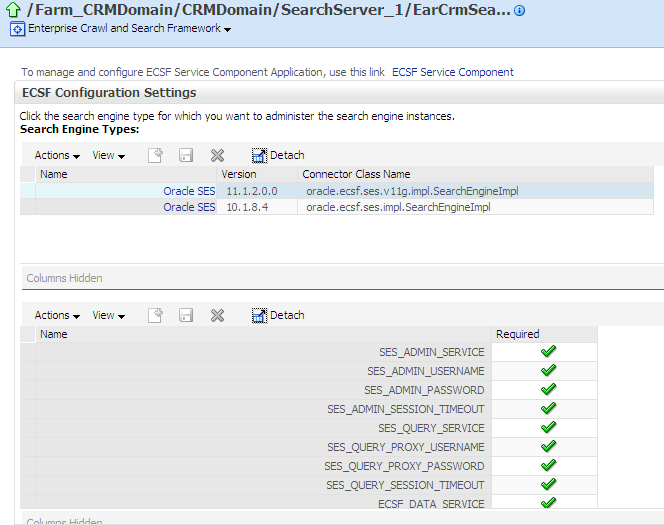
Task: Select the SES_ADMIN_PASSWORD row
Action: coord(309,390)
